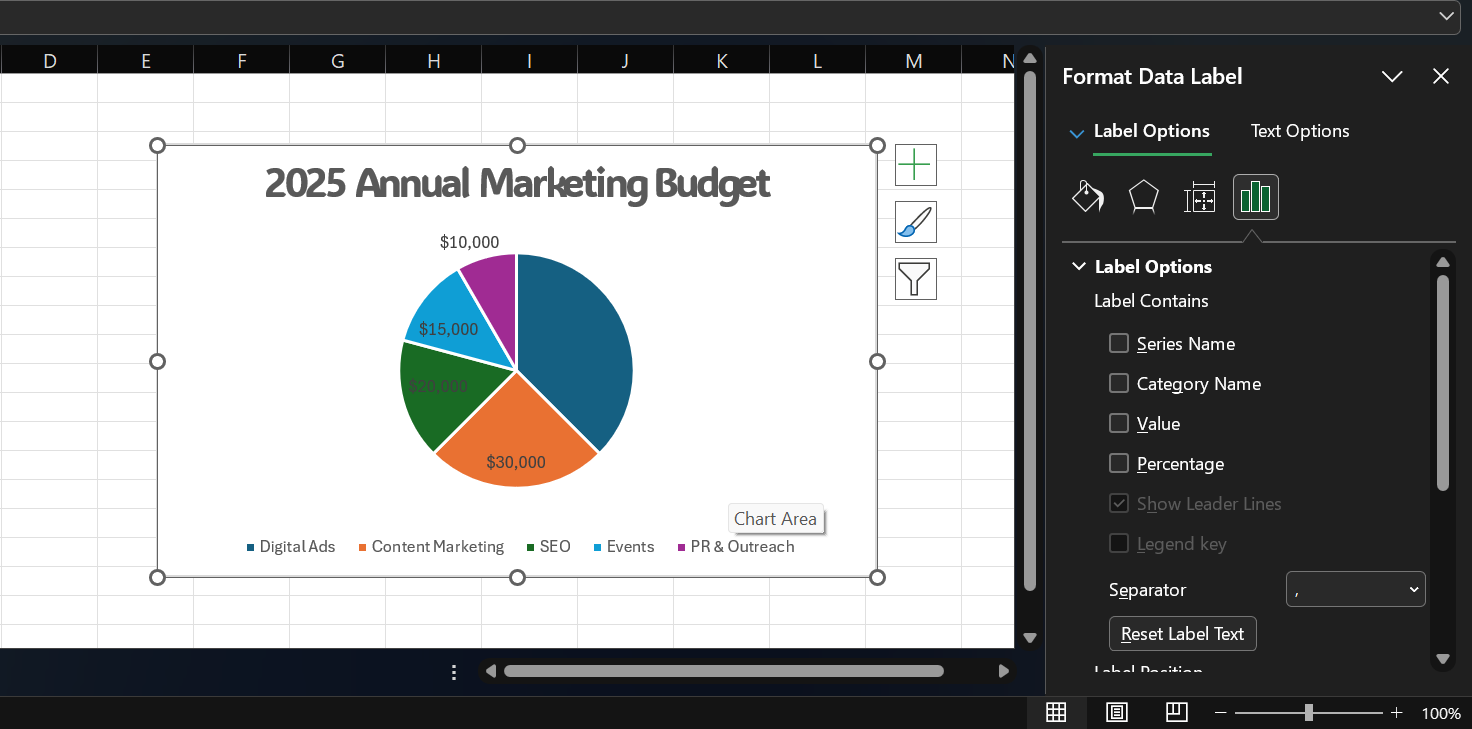Viewport: 1472px width, 729px height.
Task: Open the Label Options tab dropdown arrow
Action: coord(1077,133)
